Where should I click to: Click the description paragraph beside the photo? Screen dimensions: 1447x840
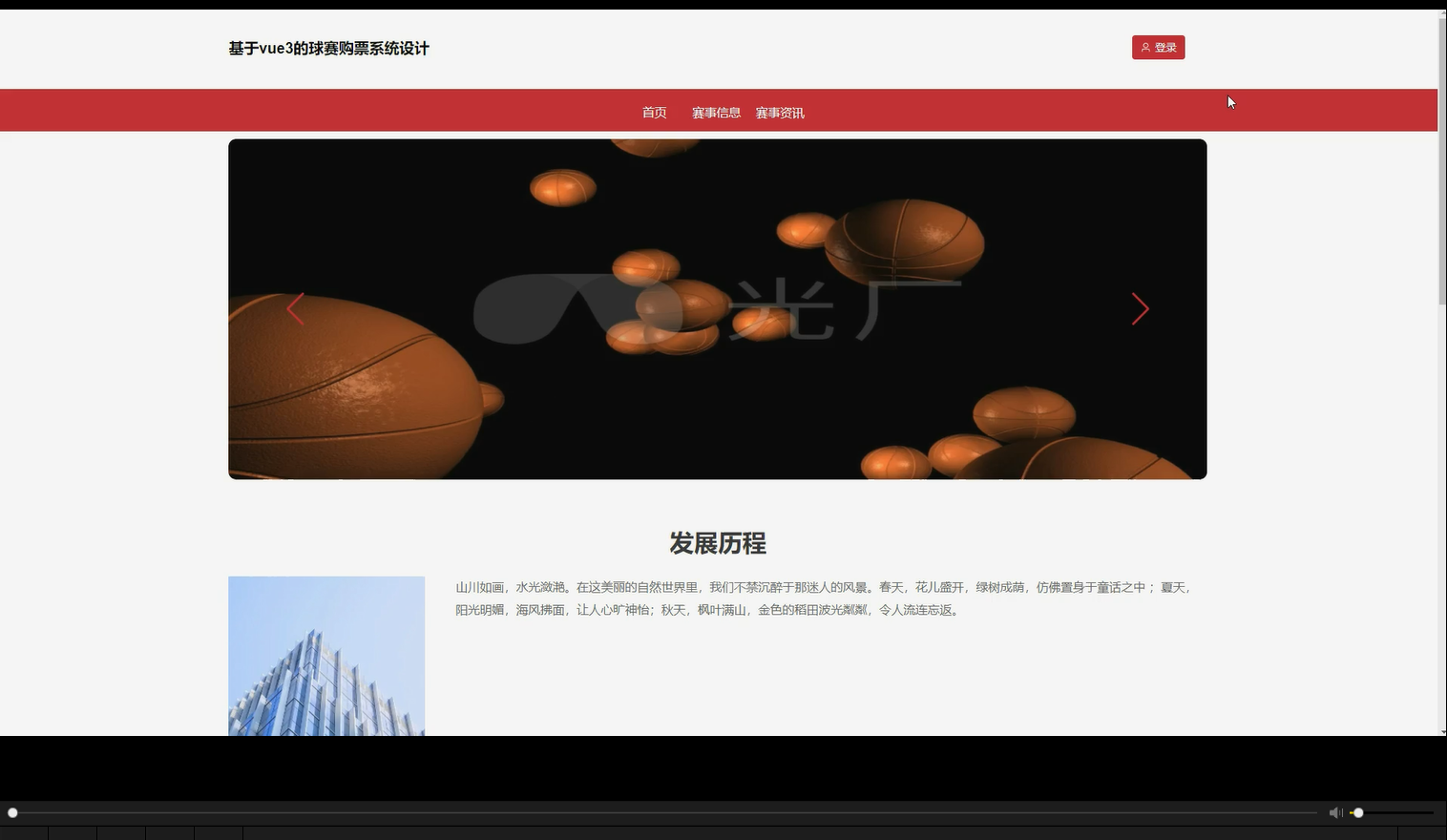pos(823,598)
